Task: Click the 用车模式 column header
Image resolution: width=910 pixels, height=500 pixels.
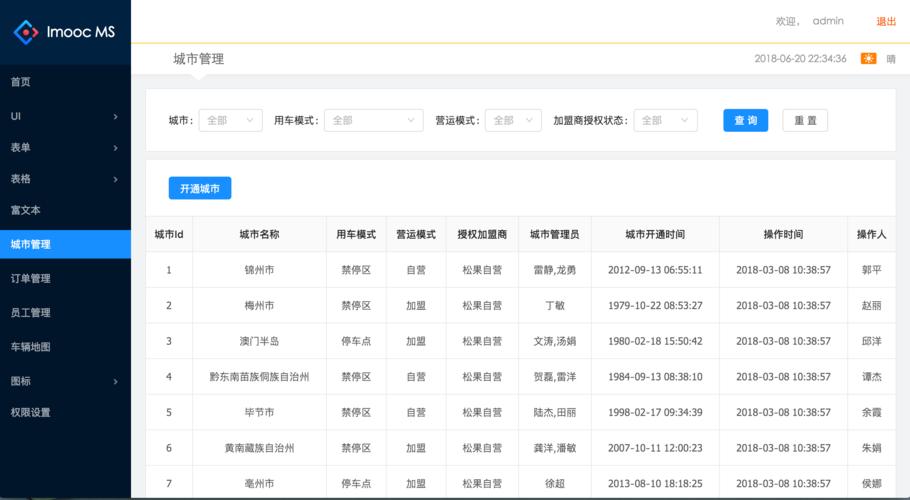Action: (356, 234)
